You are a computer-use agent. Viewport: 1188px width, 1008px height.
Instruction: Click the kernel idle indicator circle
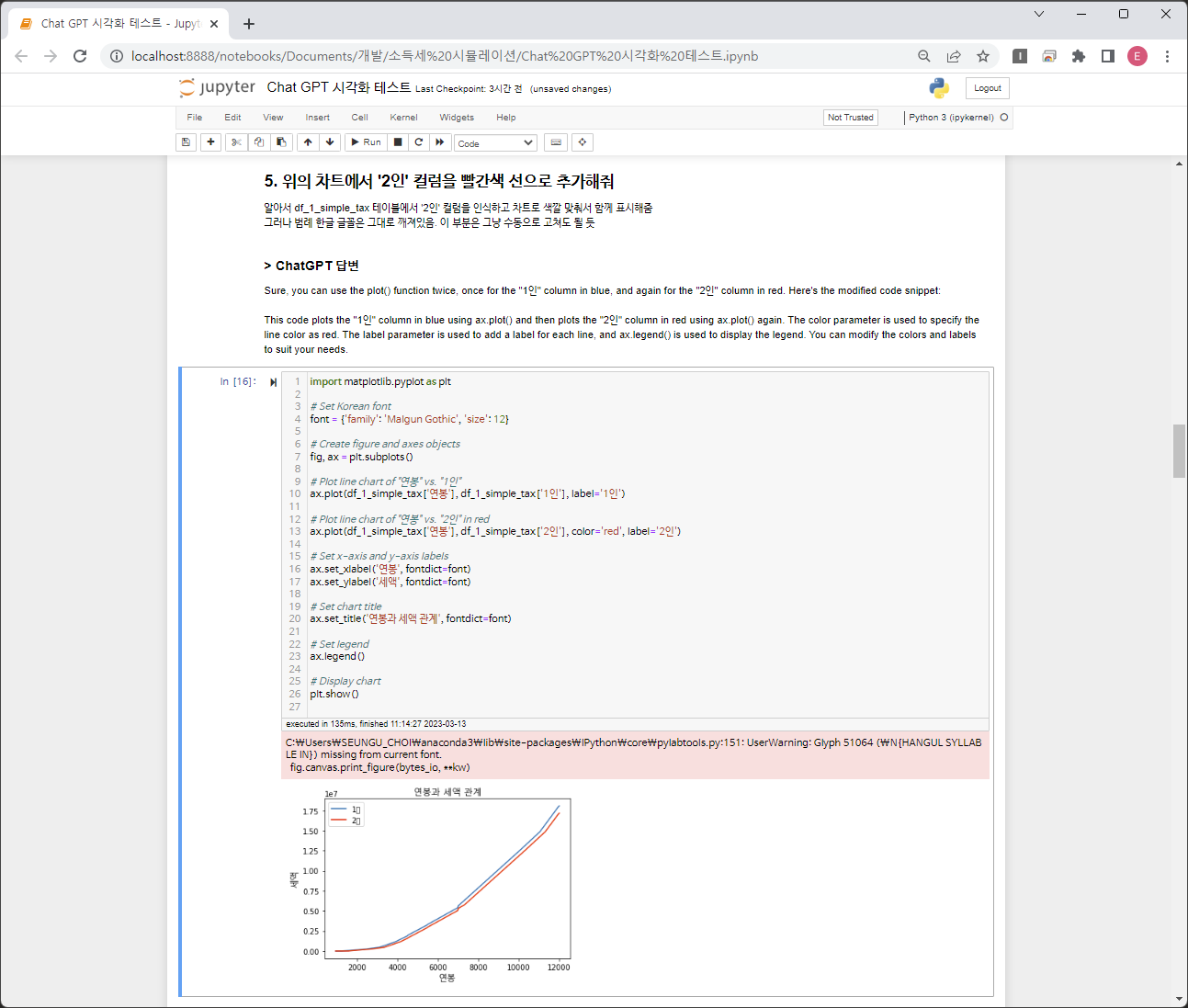(1004, 118)
